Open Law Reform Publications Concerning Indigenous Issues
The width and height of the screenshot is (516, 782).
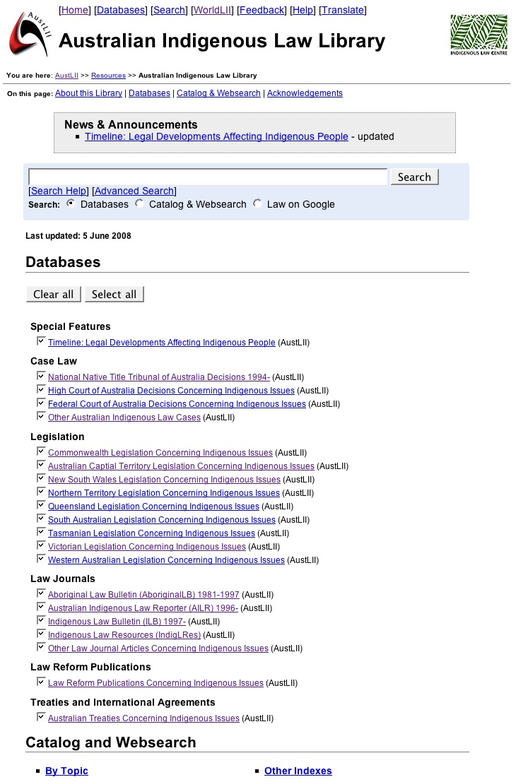[x=156, y=683]
